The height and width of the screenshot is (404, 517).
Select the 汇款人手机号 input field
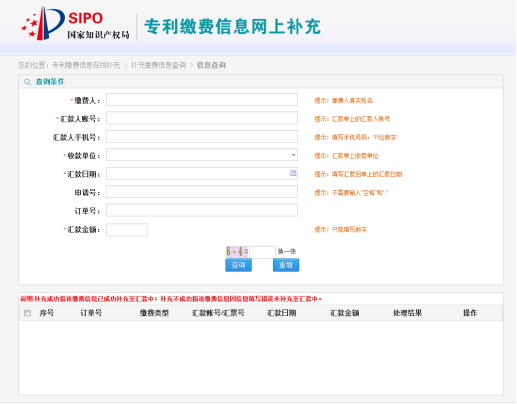[x=202, y=137]
